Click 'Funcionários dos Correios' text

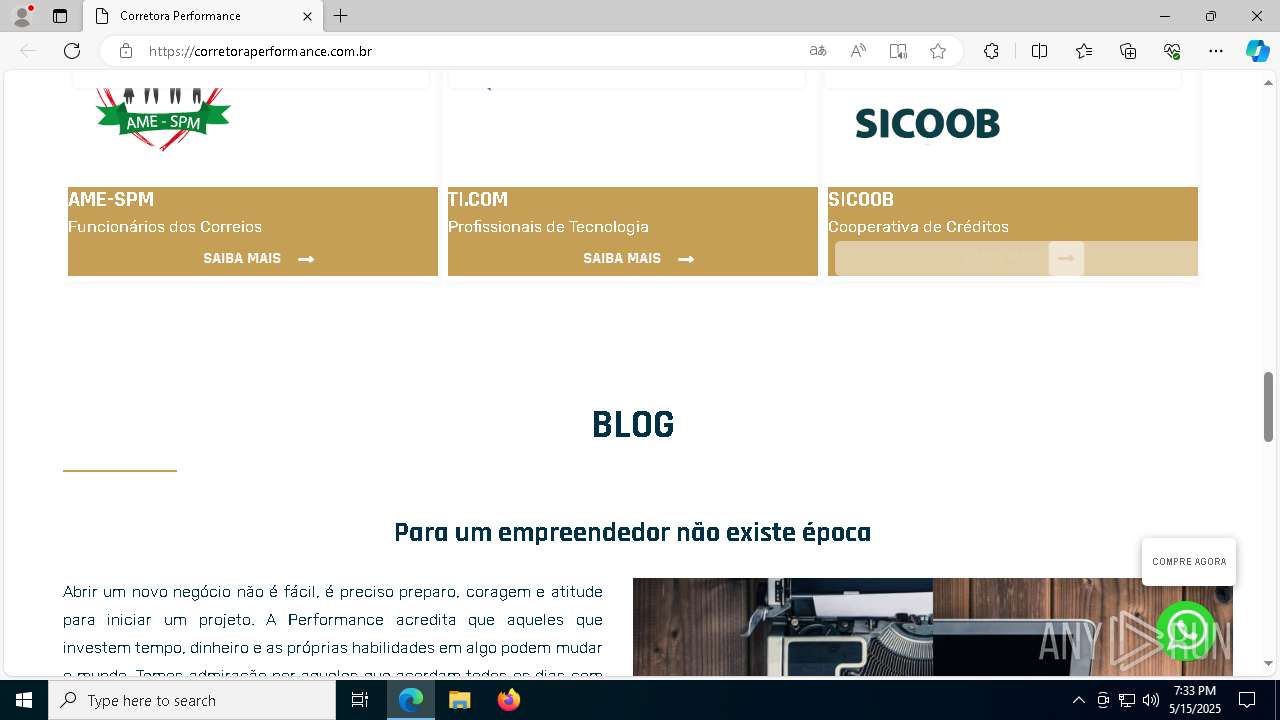tap(165, 227)
